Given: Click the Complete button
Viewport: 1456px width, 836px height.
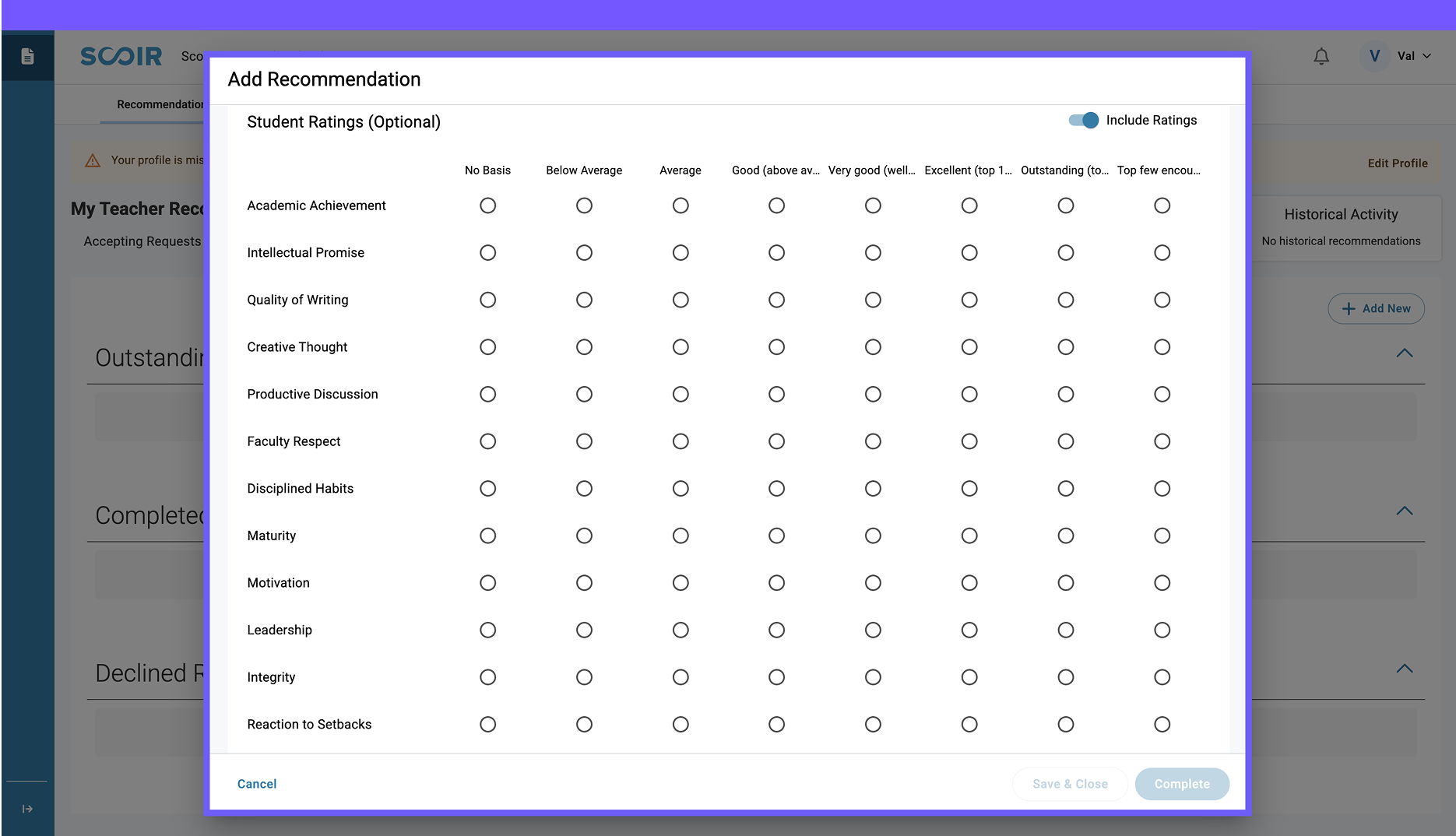Looking at the screenshot, I should (x=1182, y=784).
